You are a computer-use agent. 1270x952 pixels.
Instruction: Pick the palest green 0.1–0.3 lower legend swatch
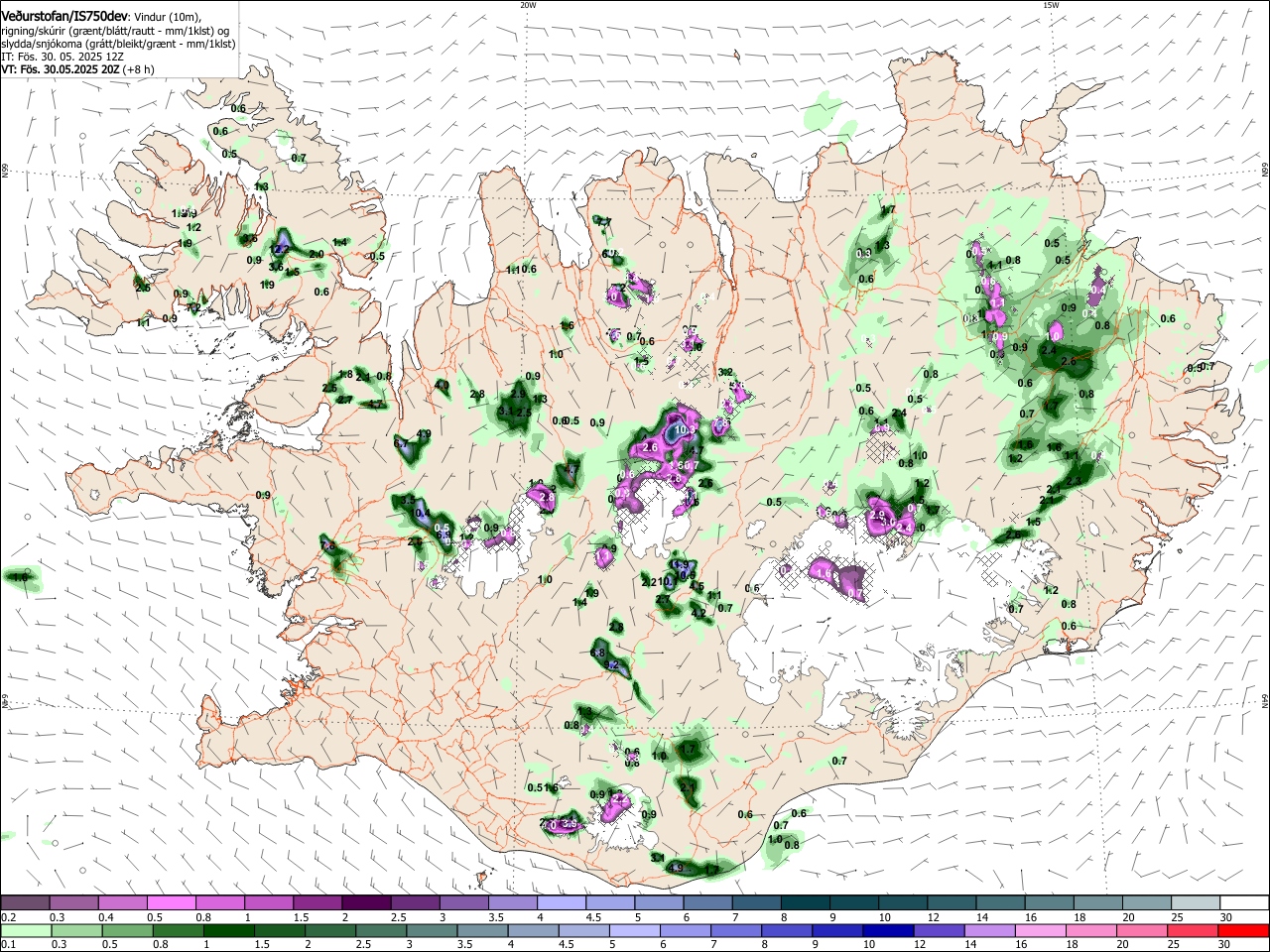25,931
